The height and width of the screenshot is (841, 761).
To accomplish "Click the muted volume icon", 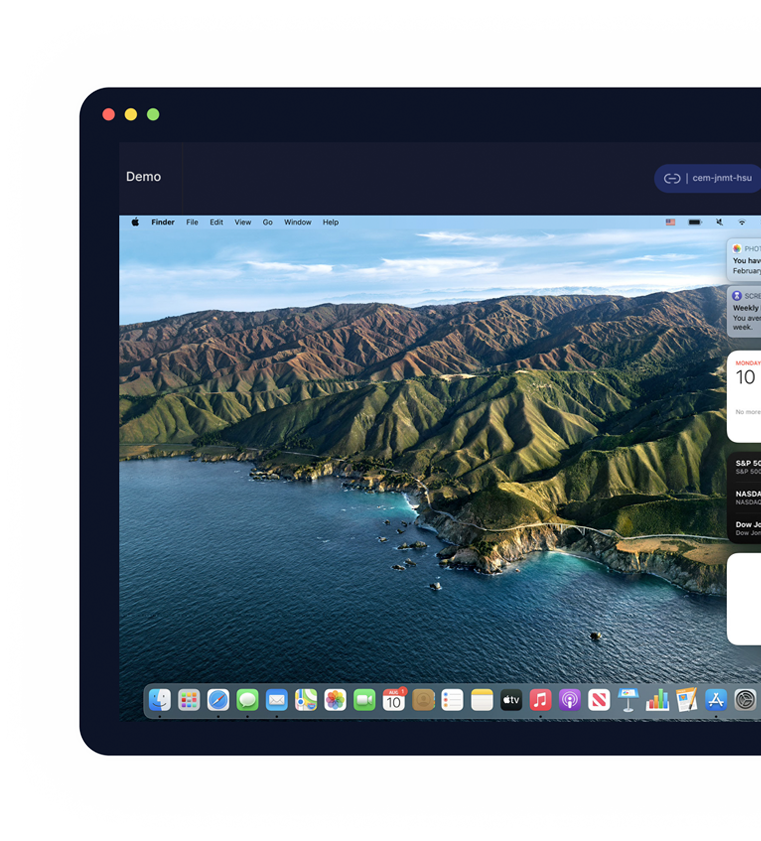I will point(719,222).
